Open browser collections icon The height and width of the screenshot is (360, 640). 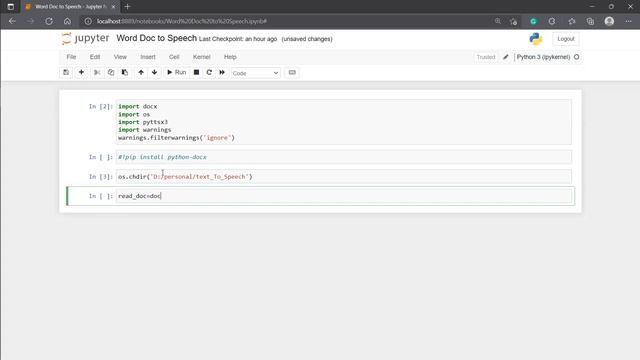[590, 21]
